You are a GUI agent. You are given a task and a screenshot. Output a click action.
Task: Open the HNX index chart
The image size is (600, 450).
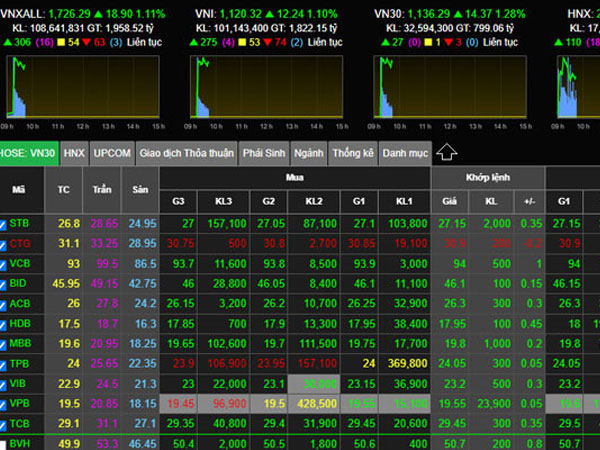click(578, 87)
